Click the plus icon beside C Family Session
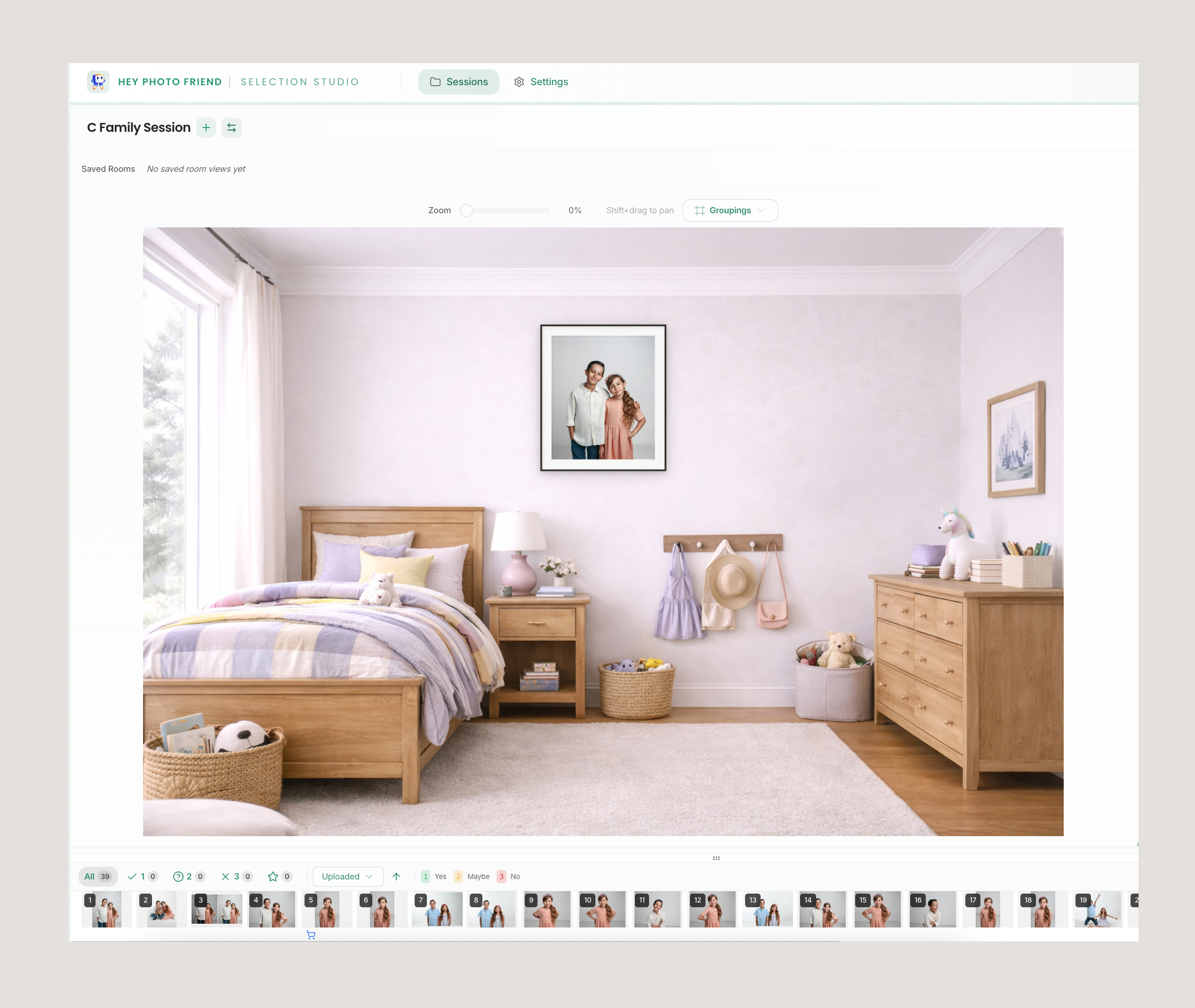 pyautogui.click(x=206, y=128)
